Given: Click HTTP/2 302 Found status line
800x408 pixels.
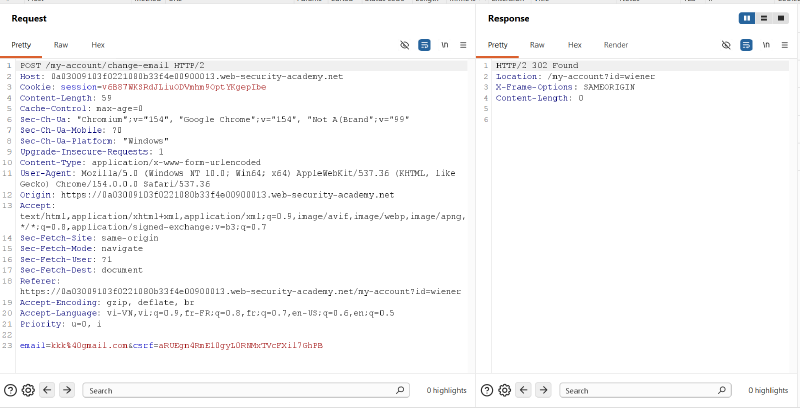Looking at the screenshot, I should click(537, 65).
